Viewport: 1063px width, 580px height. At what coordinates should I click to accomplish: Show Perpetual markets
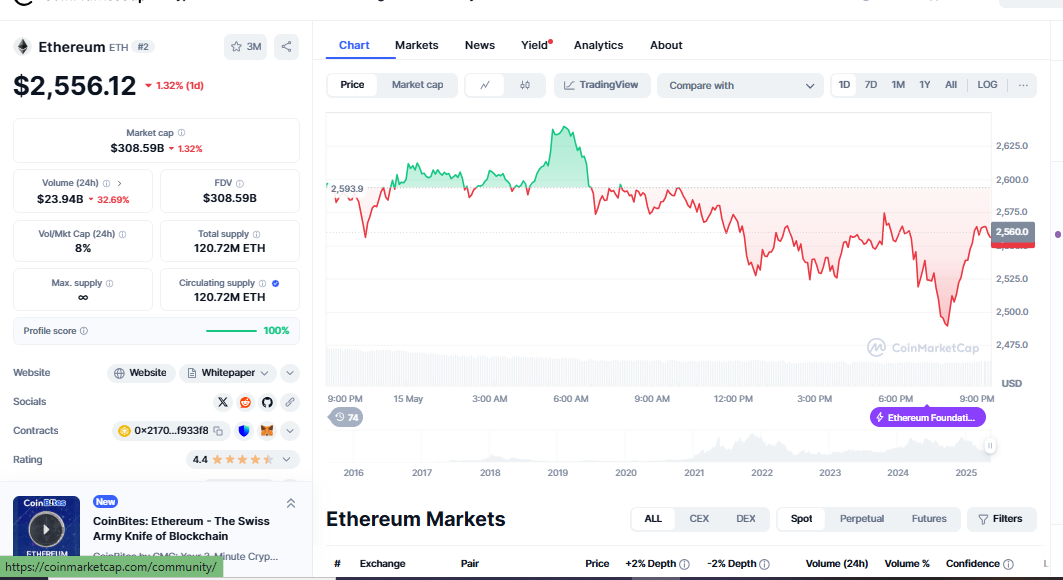point(862,519)
